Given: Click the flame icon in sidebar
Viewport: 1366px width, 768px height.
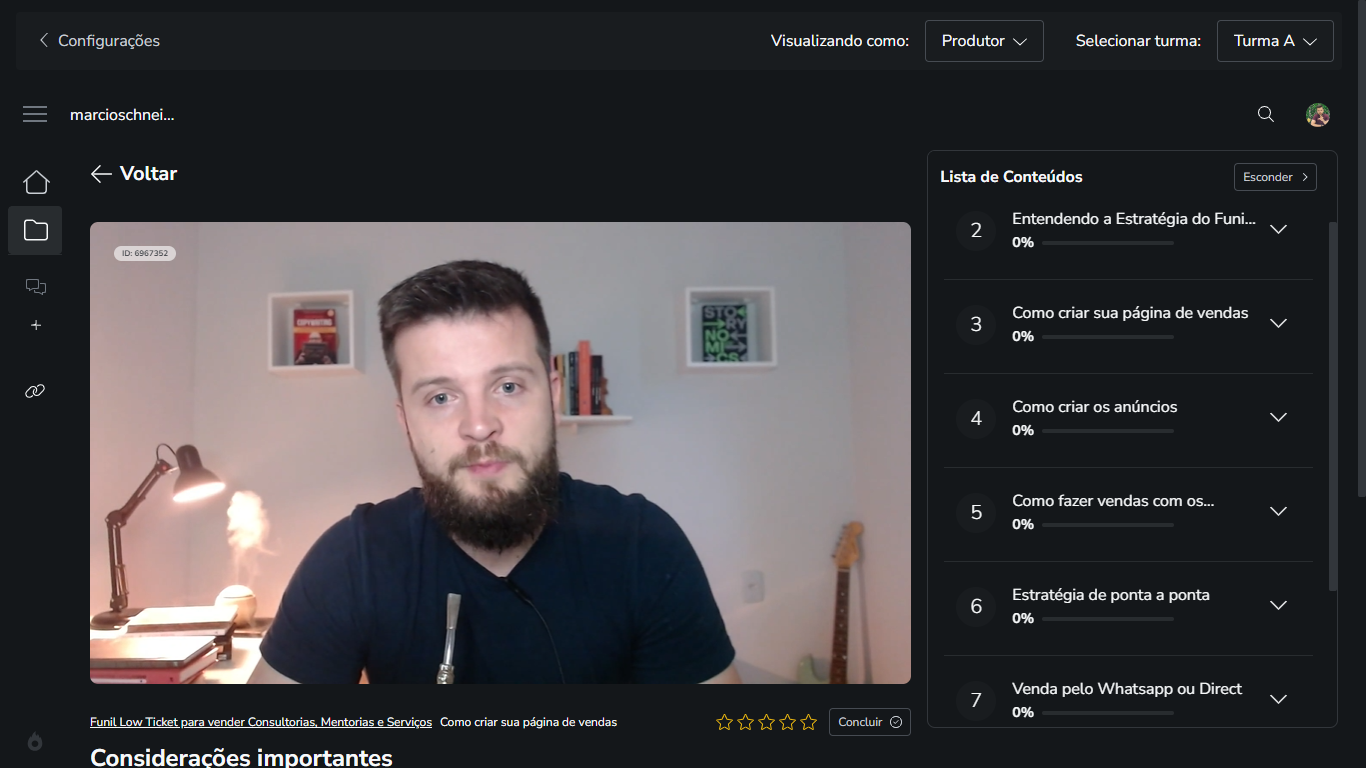Looking at the screenshot, I should (x=36, y=741).
